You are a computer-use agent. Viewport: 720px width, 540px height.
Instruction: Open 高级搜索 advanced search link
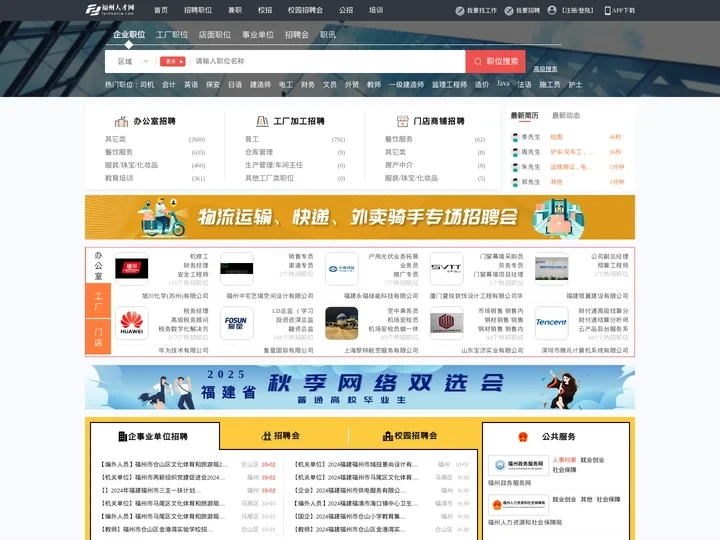point(545,69)
